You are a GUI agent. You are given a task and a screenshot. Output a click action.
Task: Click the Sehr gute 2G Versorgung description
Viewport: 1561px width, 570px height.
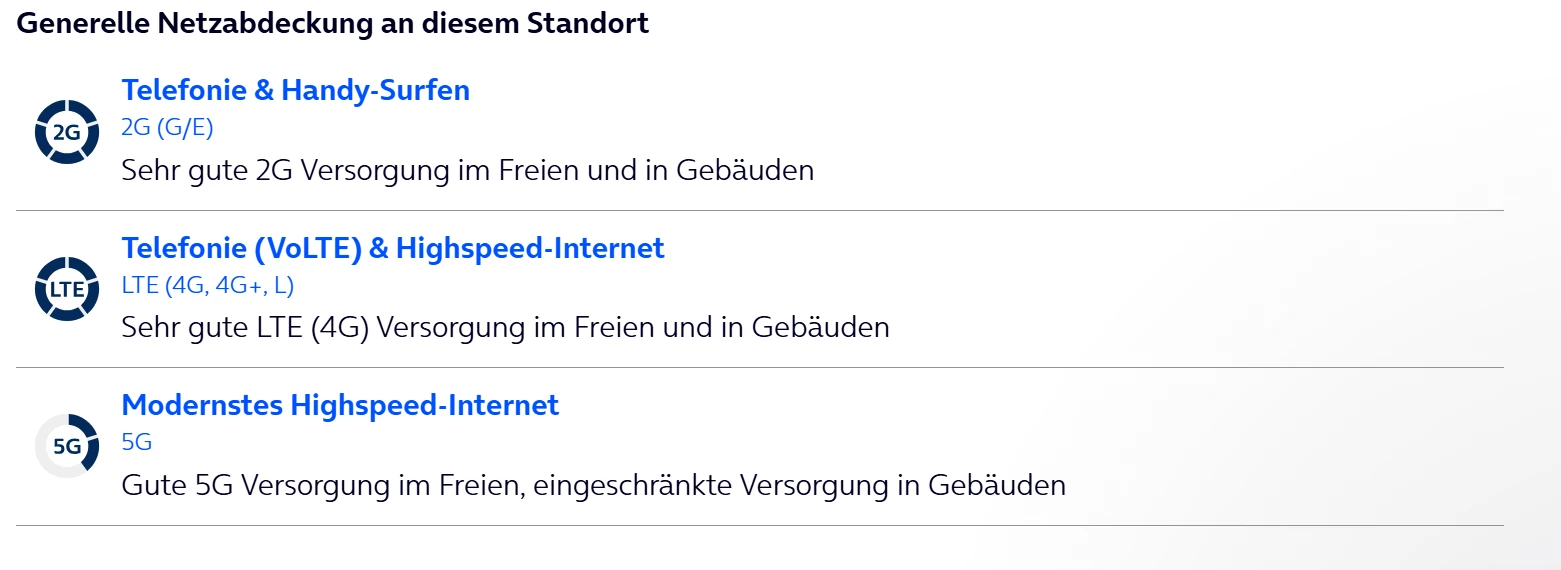(467, 170)
